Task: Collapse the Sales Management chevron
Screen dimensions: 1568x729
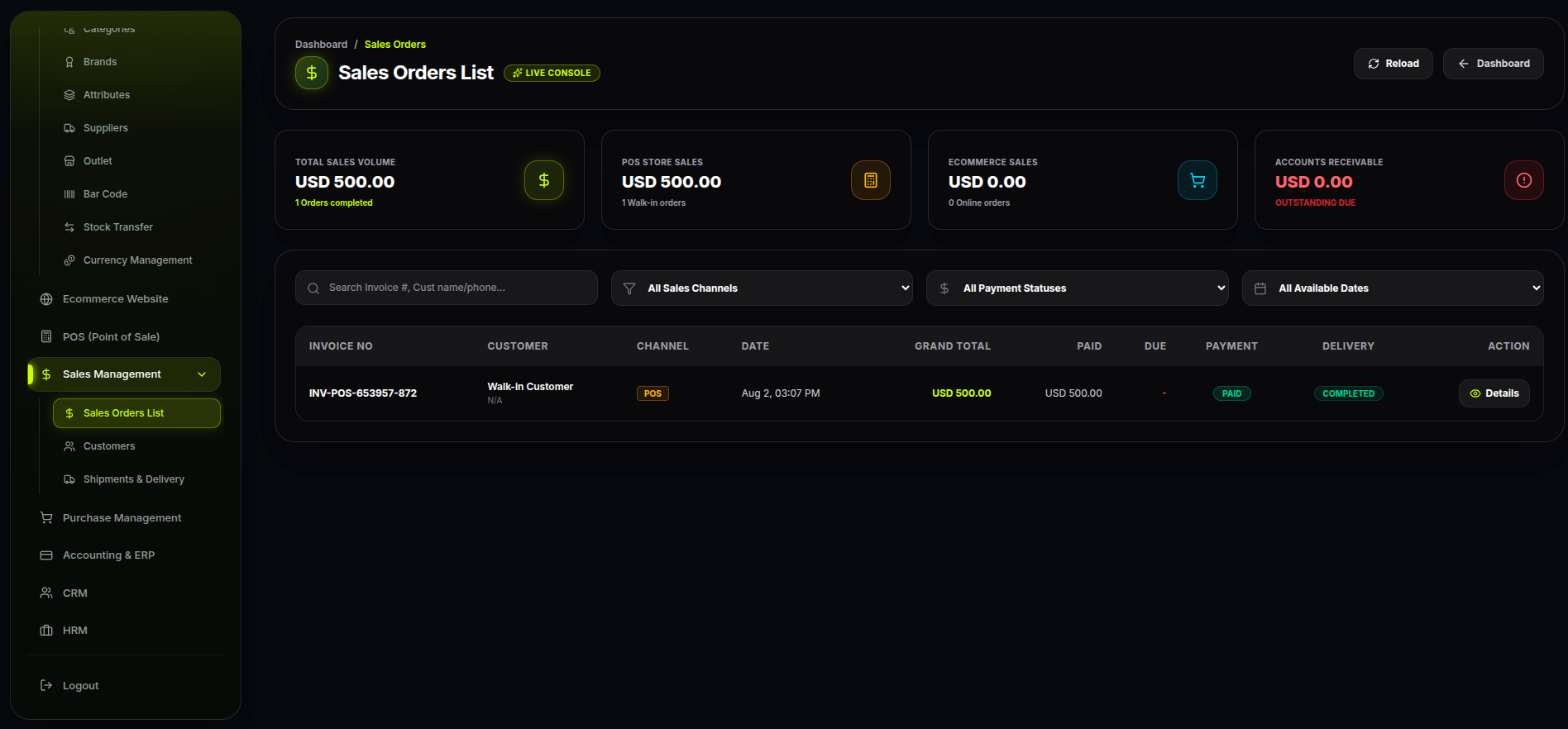Action: coord(202,374)
